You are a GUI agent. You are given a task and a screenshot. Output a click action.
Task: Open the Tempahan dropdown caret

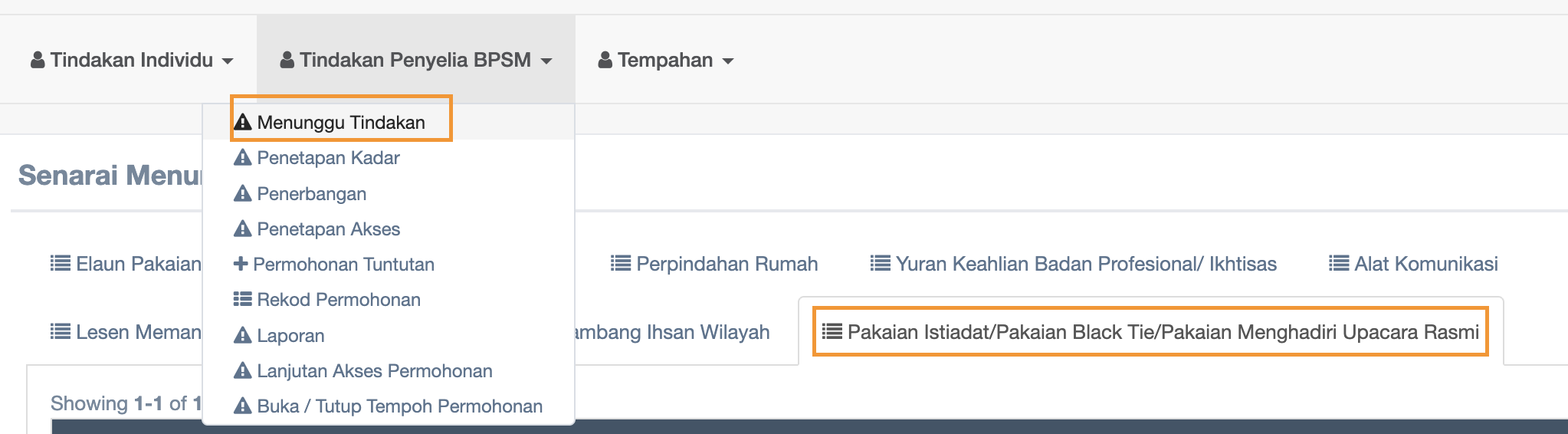click(x=728, y=61)
